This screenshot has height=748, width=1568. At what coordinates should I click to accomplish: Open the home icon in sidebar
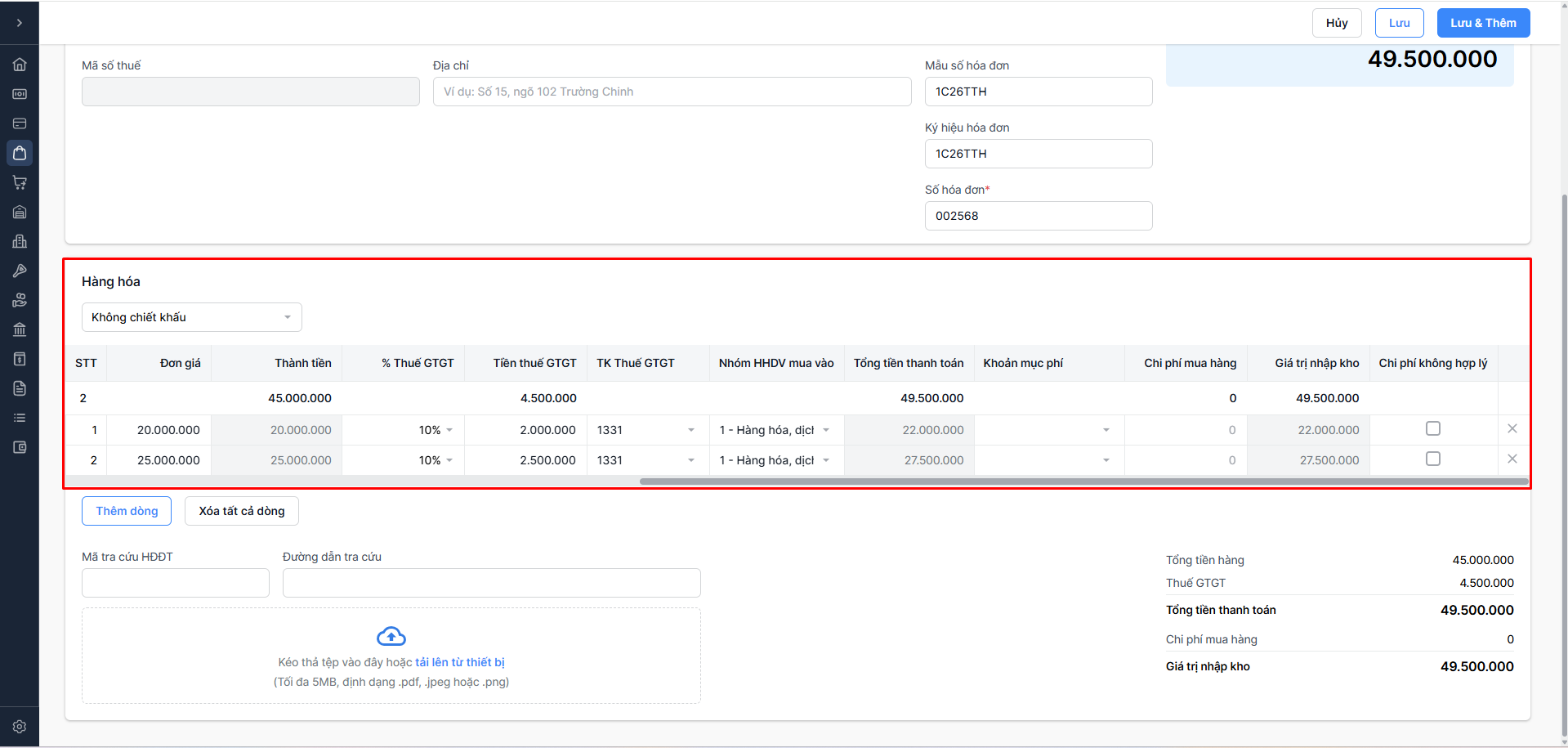click(x=20, y=65)
